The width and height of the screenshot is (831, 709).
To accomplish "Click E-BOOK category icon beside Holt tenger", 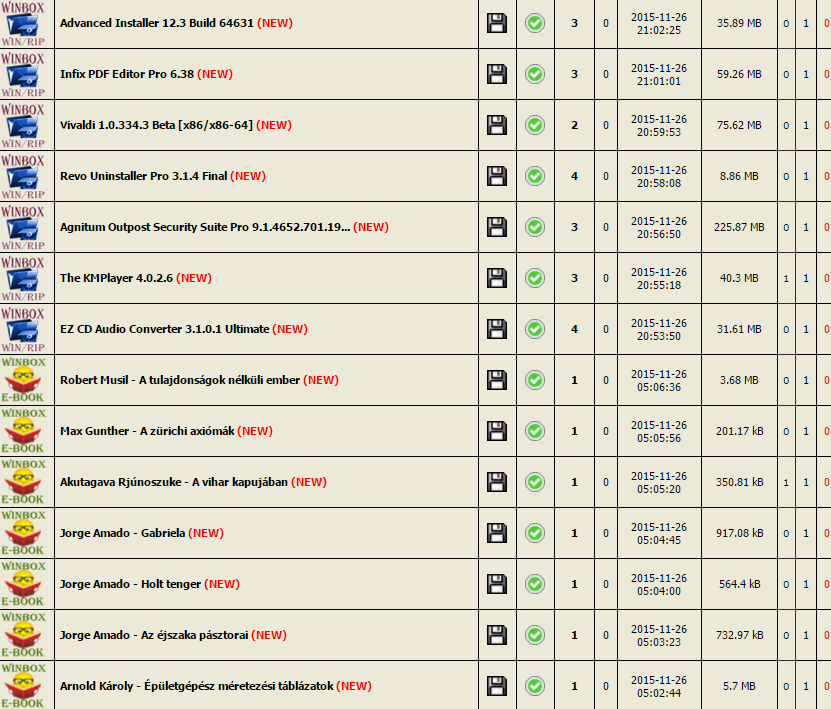I will coord(23,584).
